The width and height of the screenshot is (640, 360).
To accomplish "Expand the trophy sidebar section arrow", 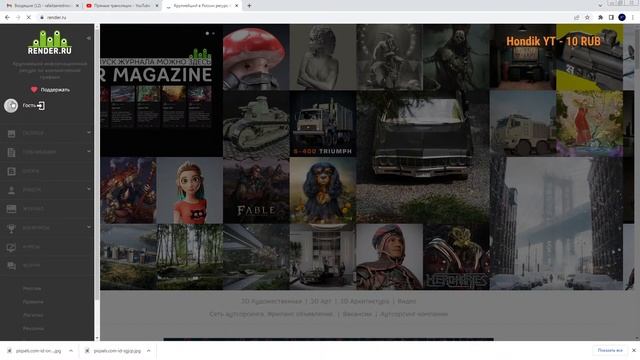I will coord(89,227).
